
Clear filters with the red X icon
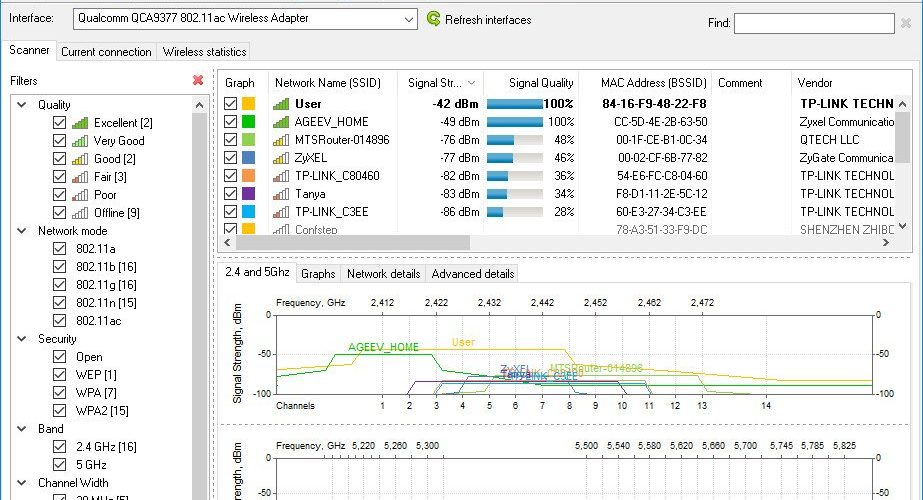[198, 80]
